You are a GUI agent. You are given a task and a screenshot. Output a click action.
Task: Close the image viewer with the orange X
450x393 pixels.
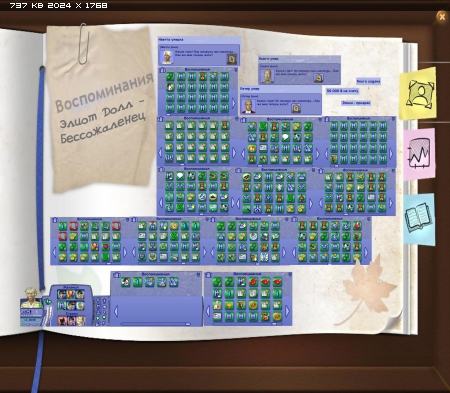[442, 16]
